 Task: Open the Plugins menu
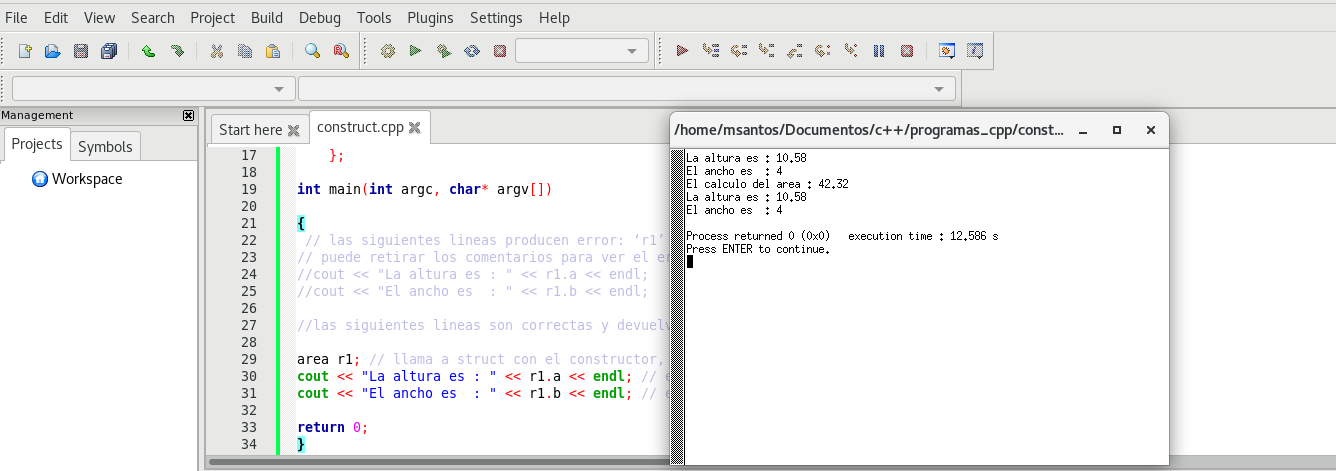click(430, 18)
